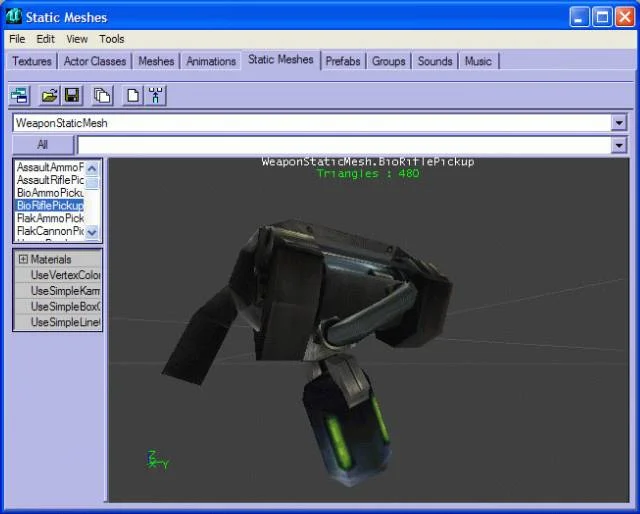Click the load entire package icon
This screenshot has height=514, width=640.
point(102,96)
